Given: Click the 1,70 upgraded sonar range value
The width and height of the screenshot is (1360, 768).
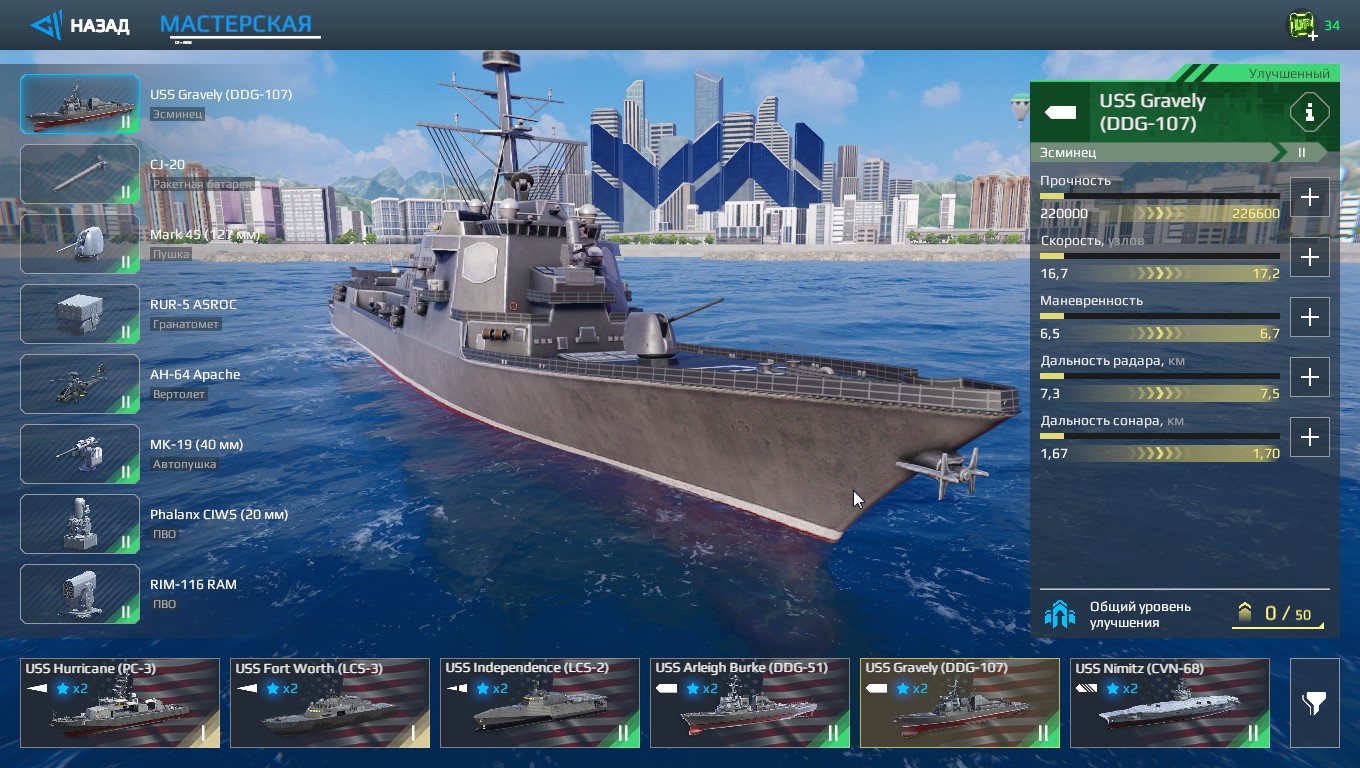Looking at the screenshot, I should click(1266, 454).
